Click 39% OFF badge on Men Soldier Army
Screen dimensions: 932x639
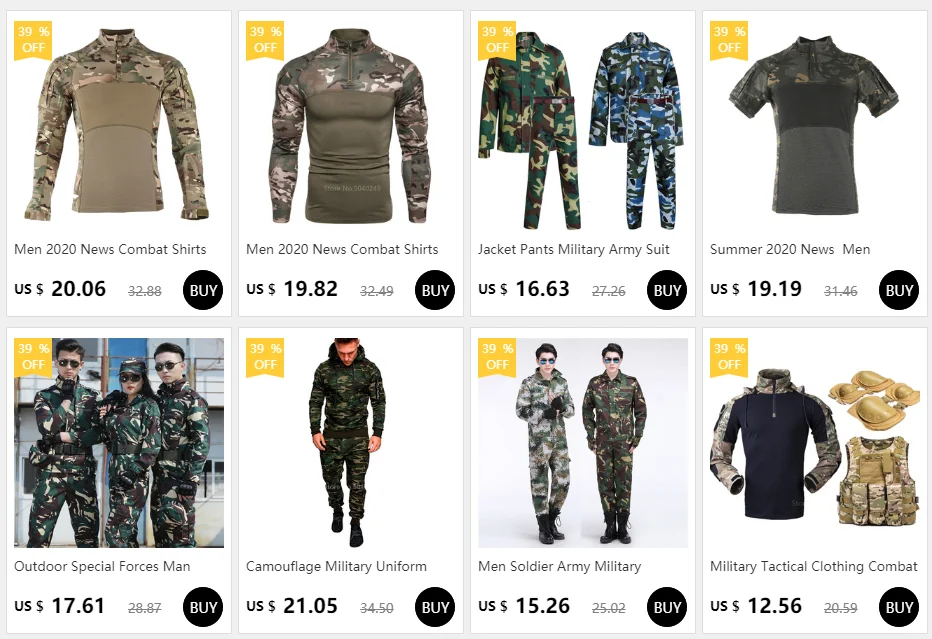(497, 357)
